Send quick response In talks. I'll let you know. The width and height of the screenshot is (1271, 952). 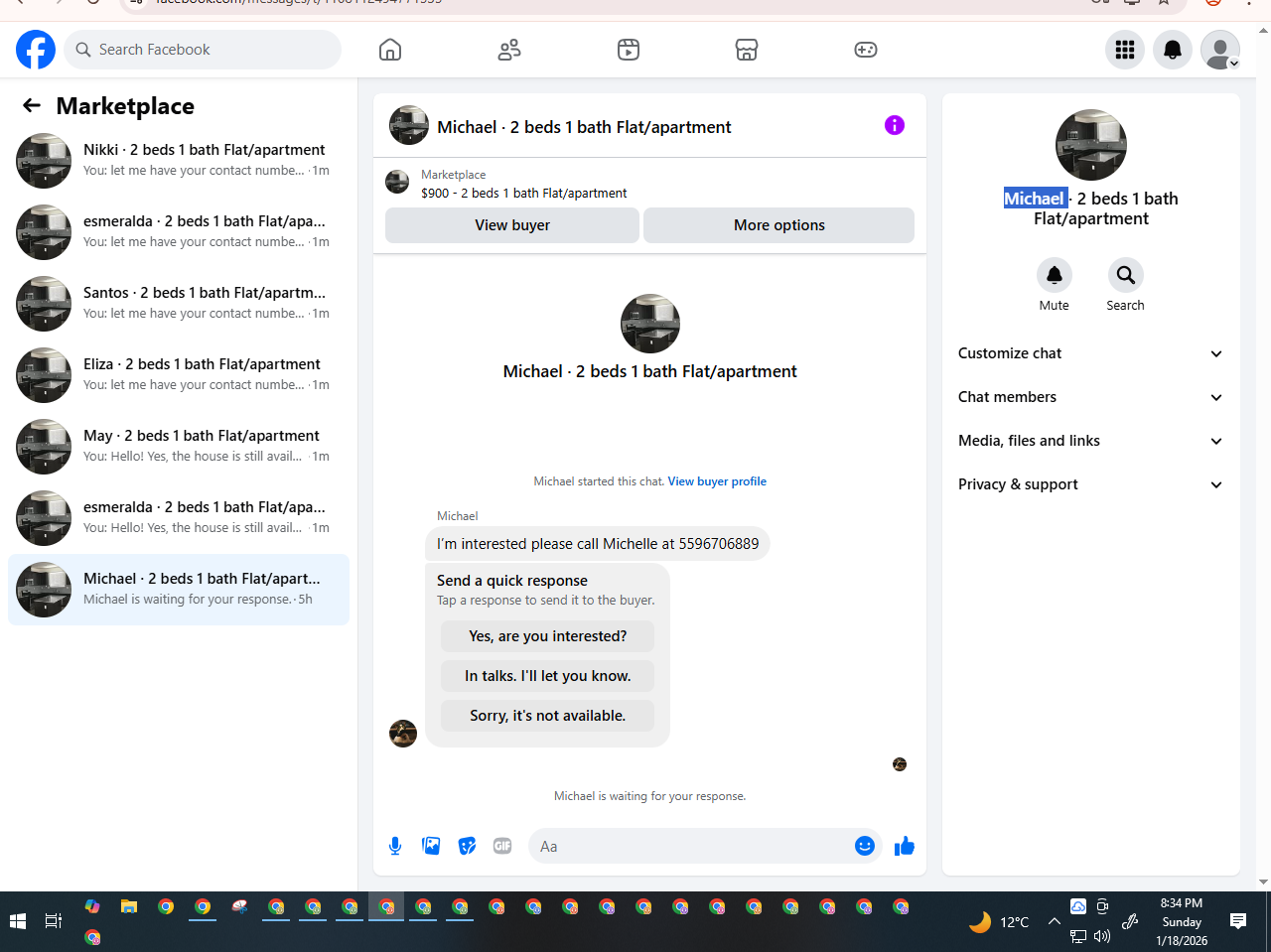pyautogui.click(x=548, y=676)
